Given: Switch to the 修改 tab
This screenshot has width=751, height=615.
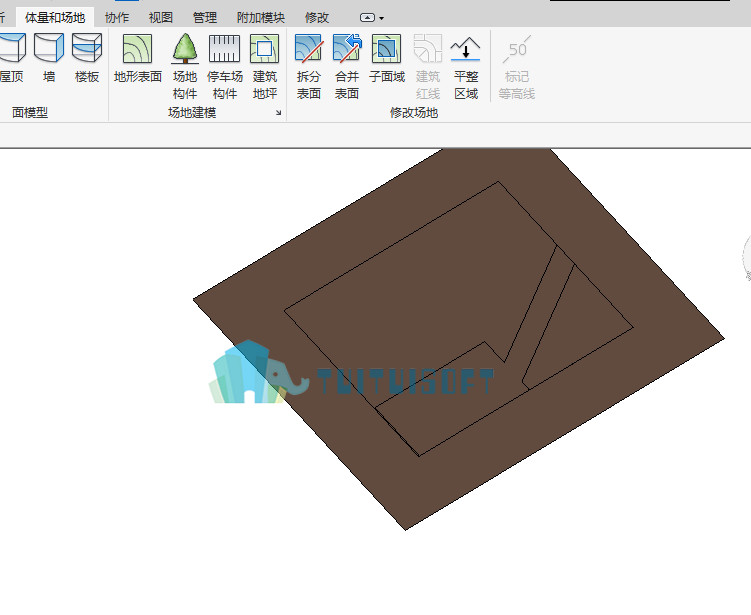Looking at the screenshot, I should pyautogui.click(x=317, y=18).
